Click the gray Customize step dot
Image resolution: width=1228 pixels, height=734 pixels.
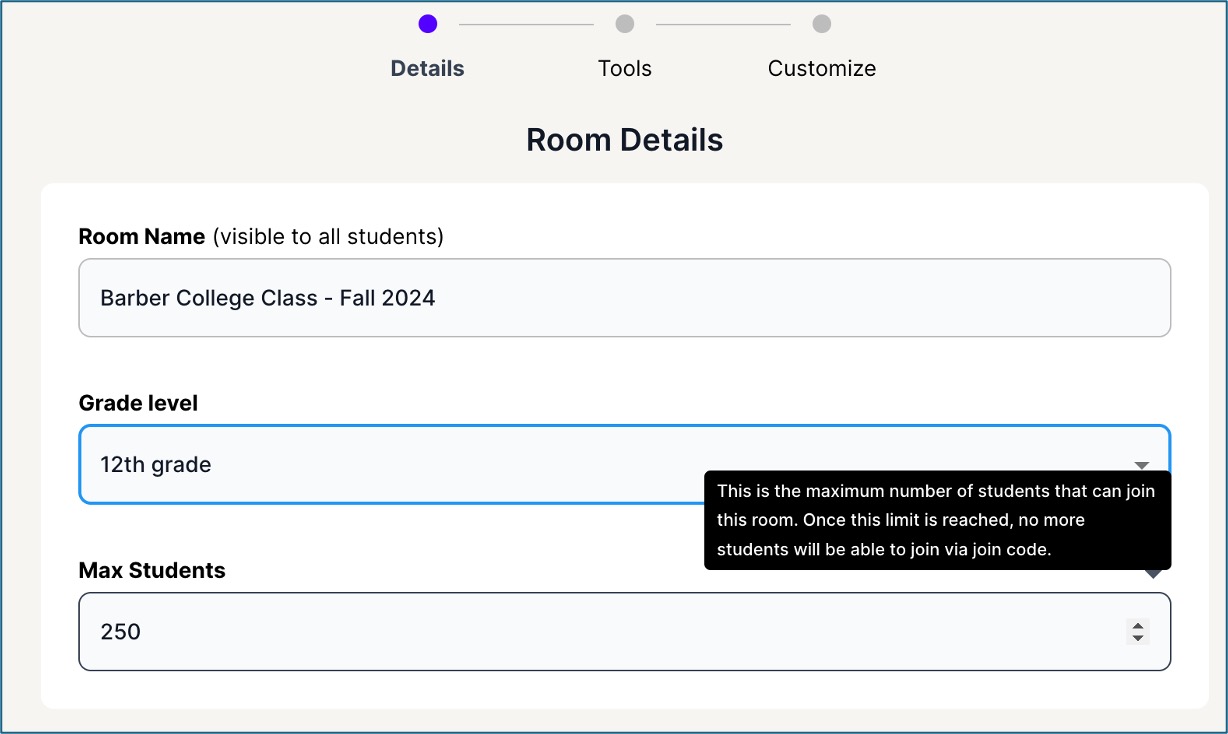coord(821,24)
